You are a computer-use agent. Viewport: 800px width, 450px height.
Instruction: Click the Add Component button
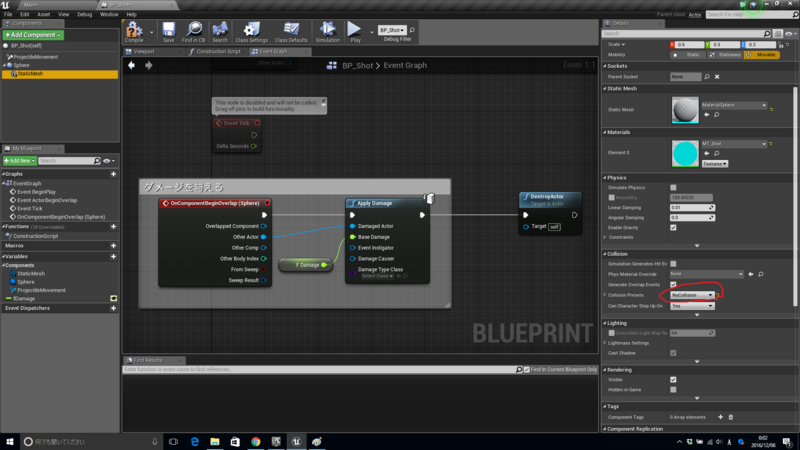pos(33,35)
